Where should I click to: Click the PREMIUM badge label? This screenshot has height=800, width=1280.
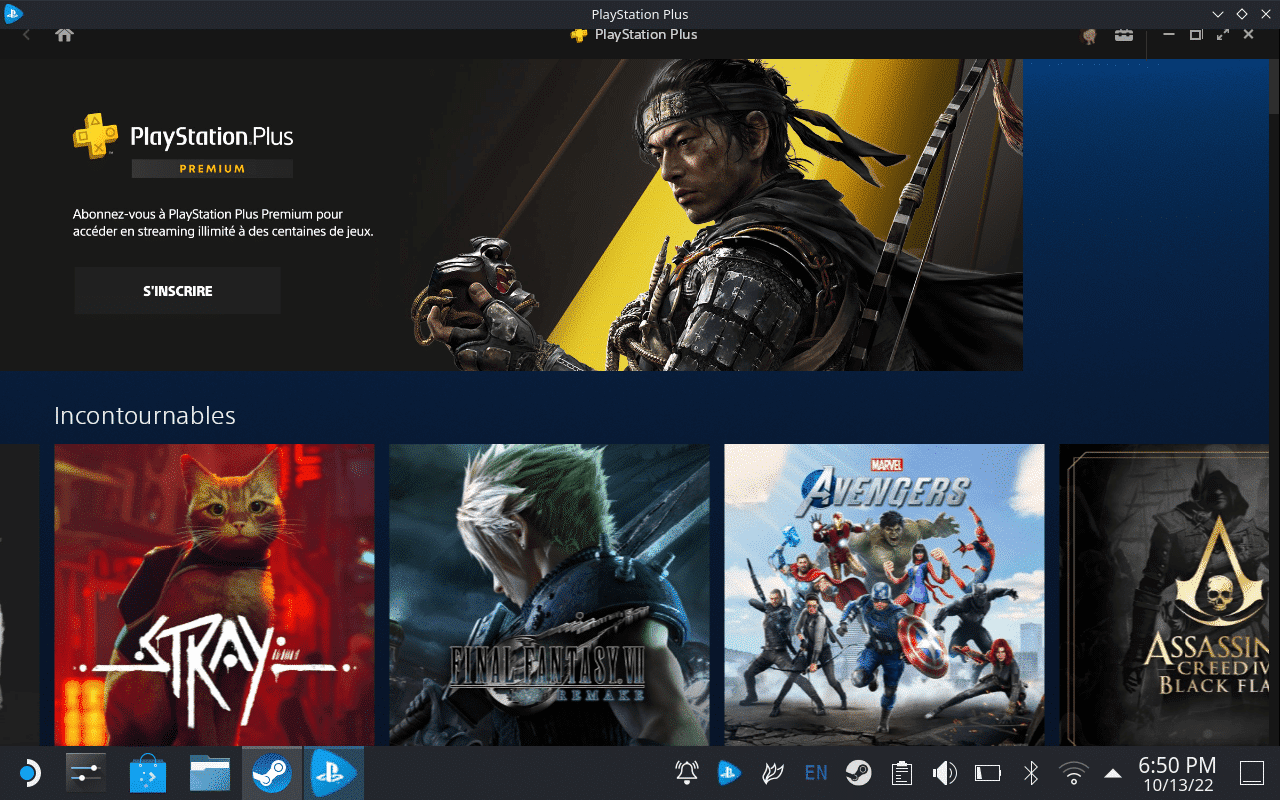212,169
